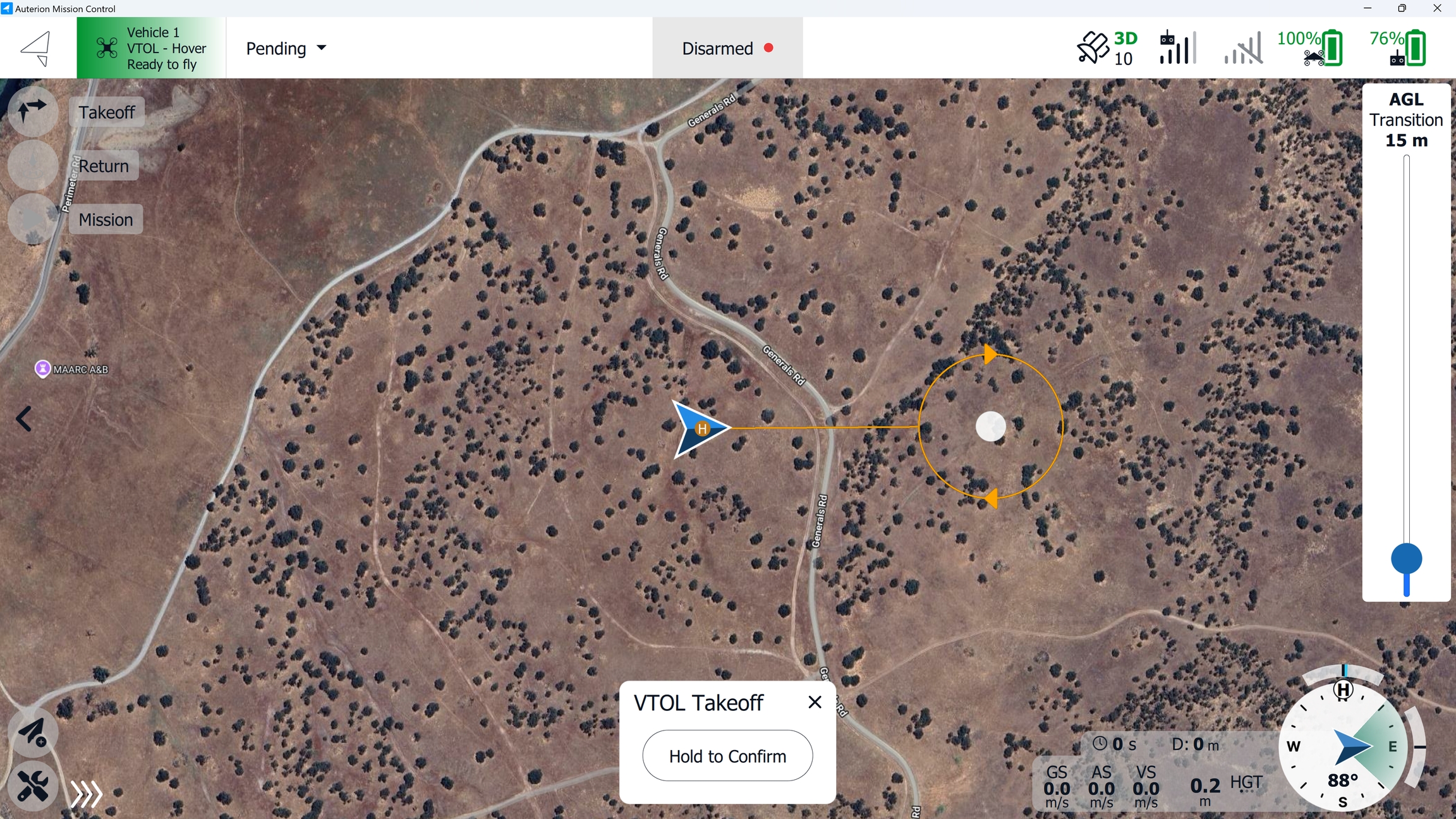This screenshot has width=1456, height=819.
Task: Collapse left side panel with chevron arrow
Action: click(x=24, y=418)
